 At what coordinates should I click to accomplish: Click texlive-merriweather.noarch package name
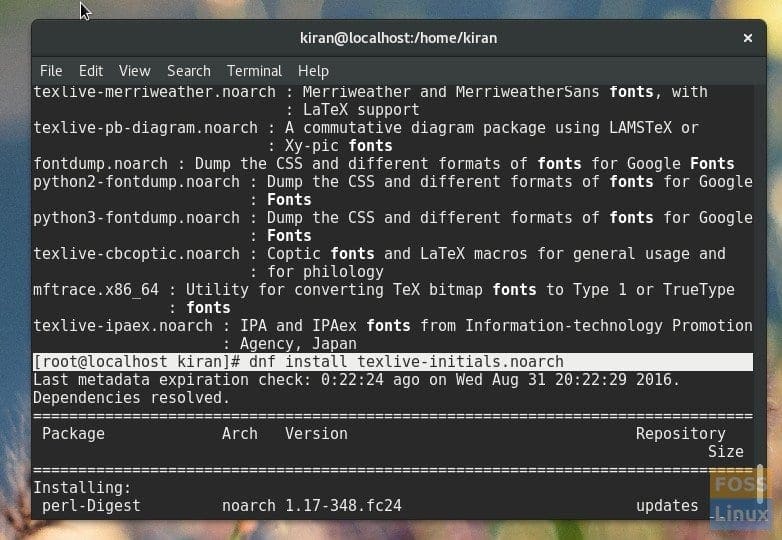tap(154, 92)
